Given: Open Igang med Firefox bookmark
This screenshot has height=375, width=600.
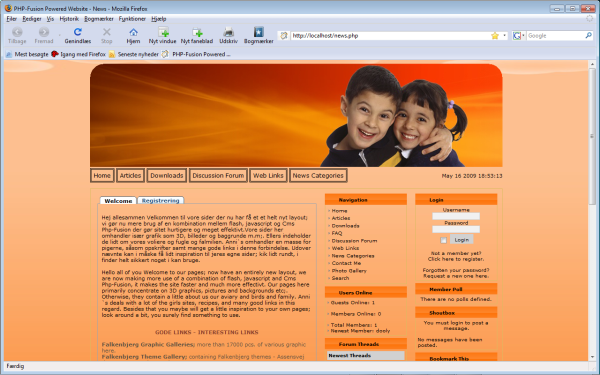Looking at the screenshot, I should pyautogui.click(x=78, y=54).
